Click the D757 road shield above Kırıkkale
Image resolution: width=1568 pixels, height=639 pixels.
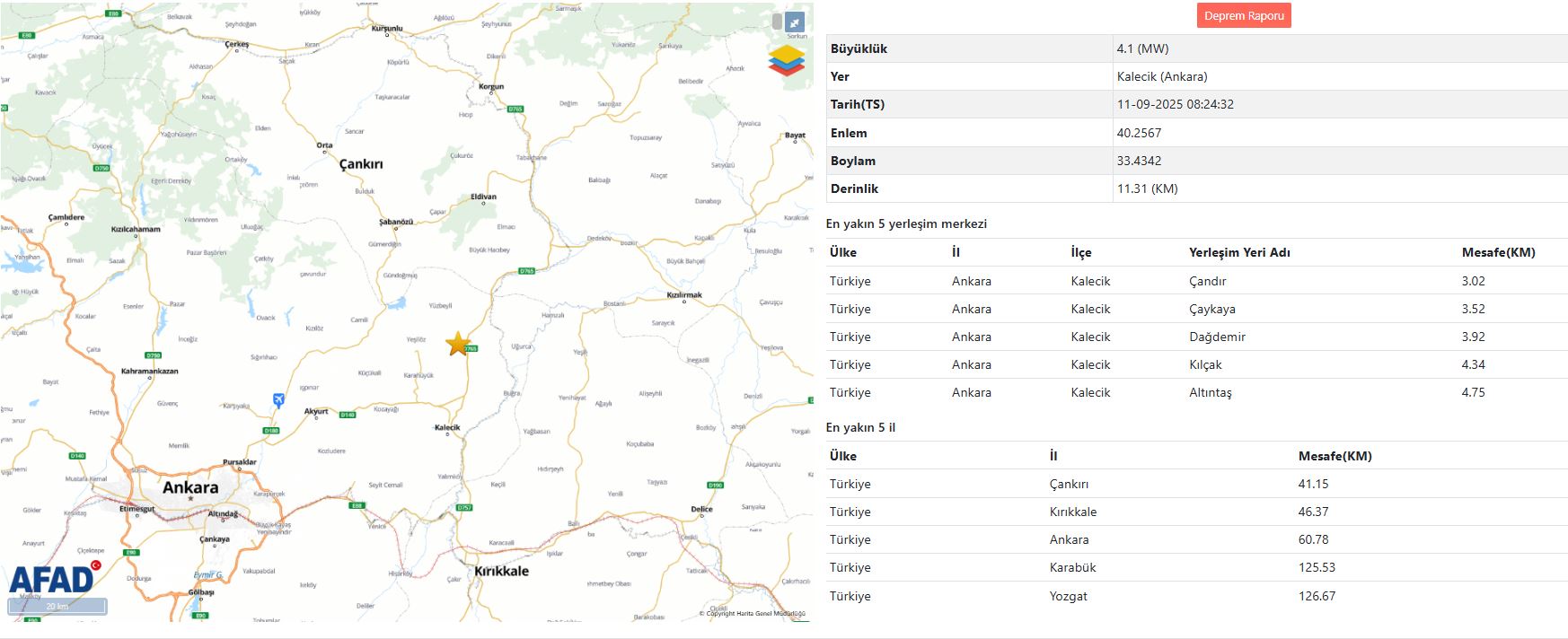(463, 507)
